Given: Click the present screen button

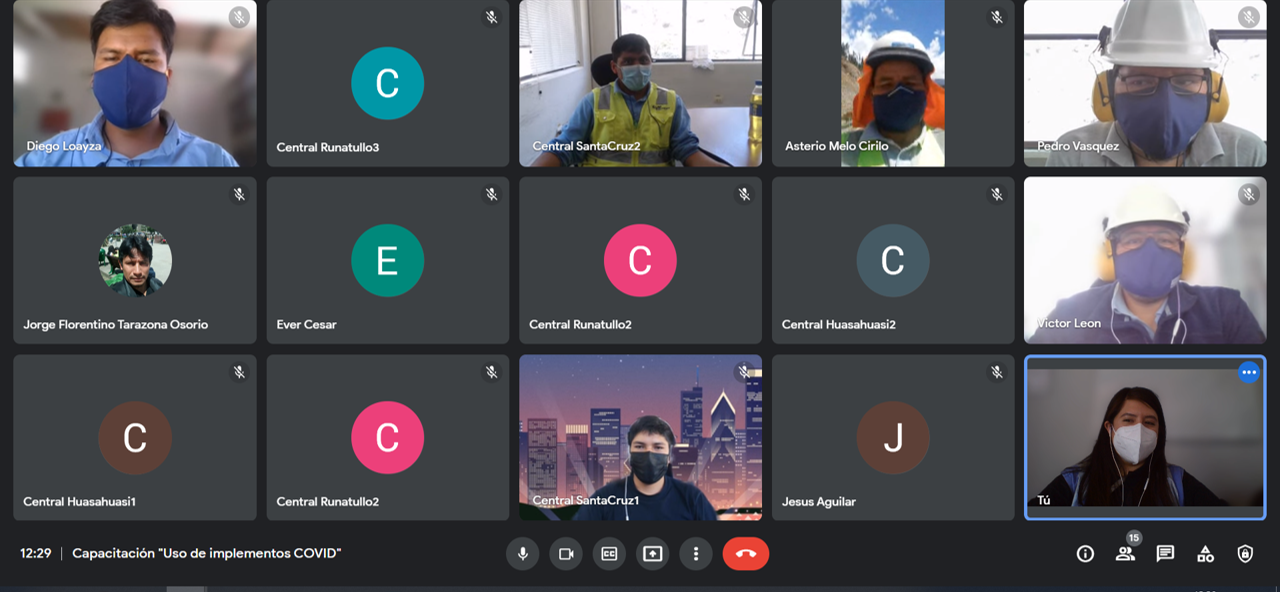Looking at the screenshot, I should 652,553.
